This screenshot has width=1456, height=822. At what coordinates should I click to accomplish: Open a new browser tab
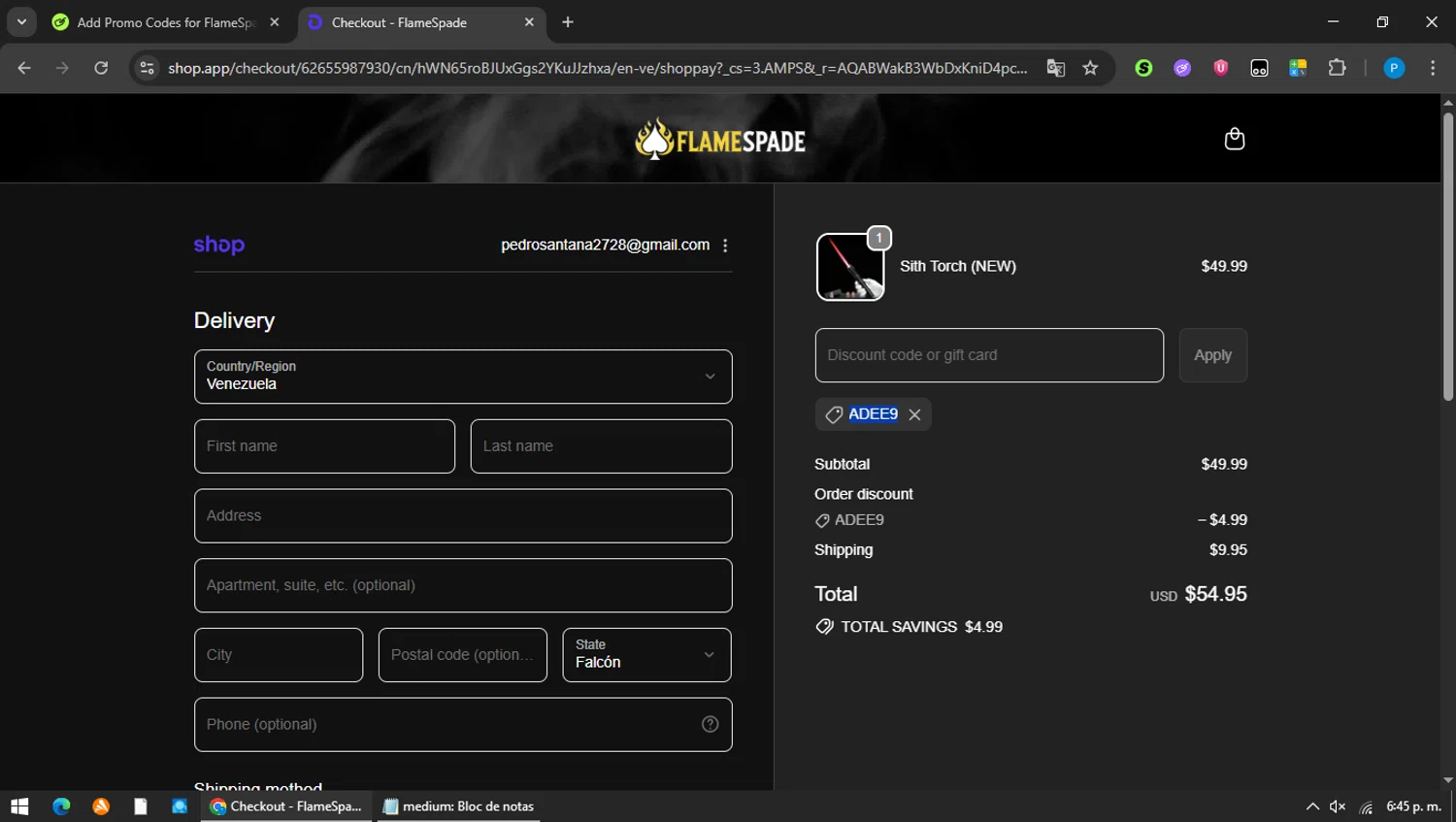[x=568, y=22]
